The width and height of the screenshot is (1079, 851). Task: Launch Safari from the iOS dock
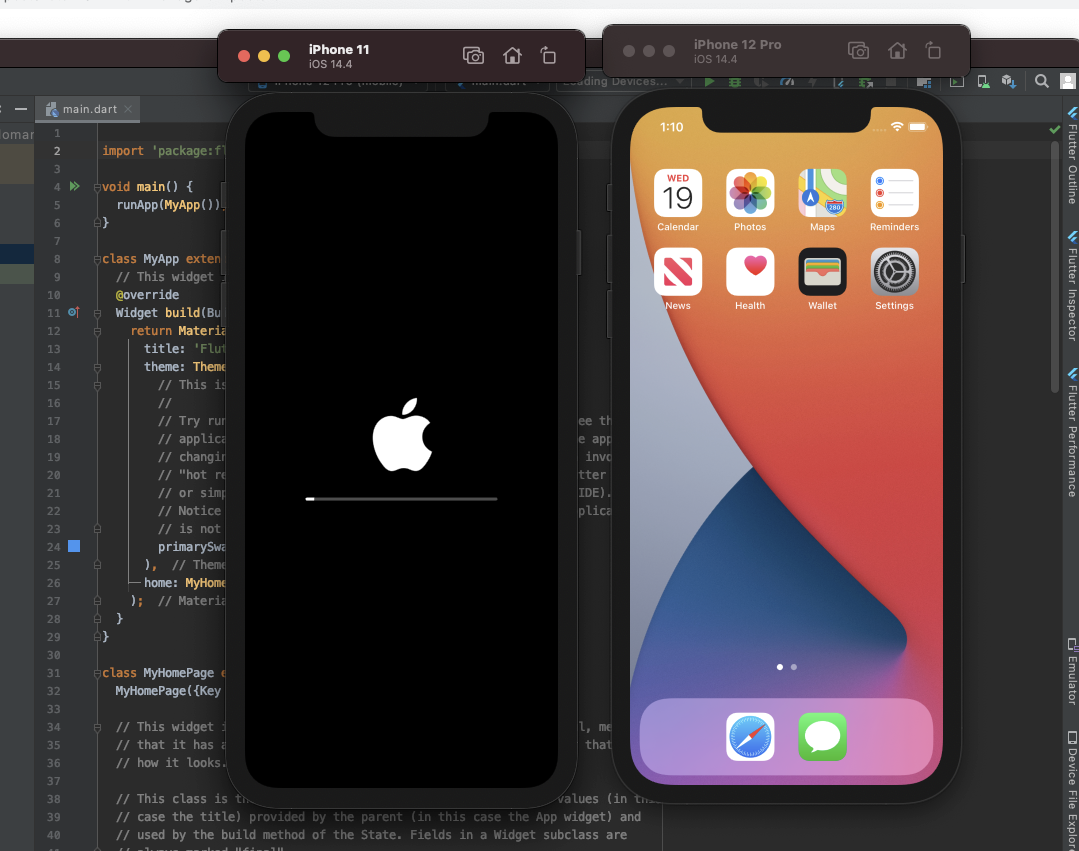(x=750, y=737)
